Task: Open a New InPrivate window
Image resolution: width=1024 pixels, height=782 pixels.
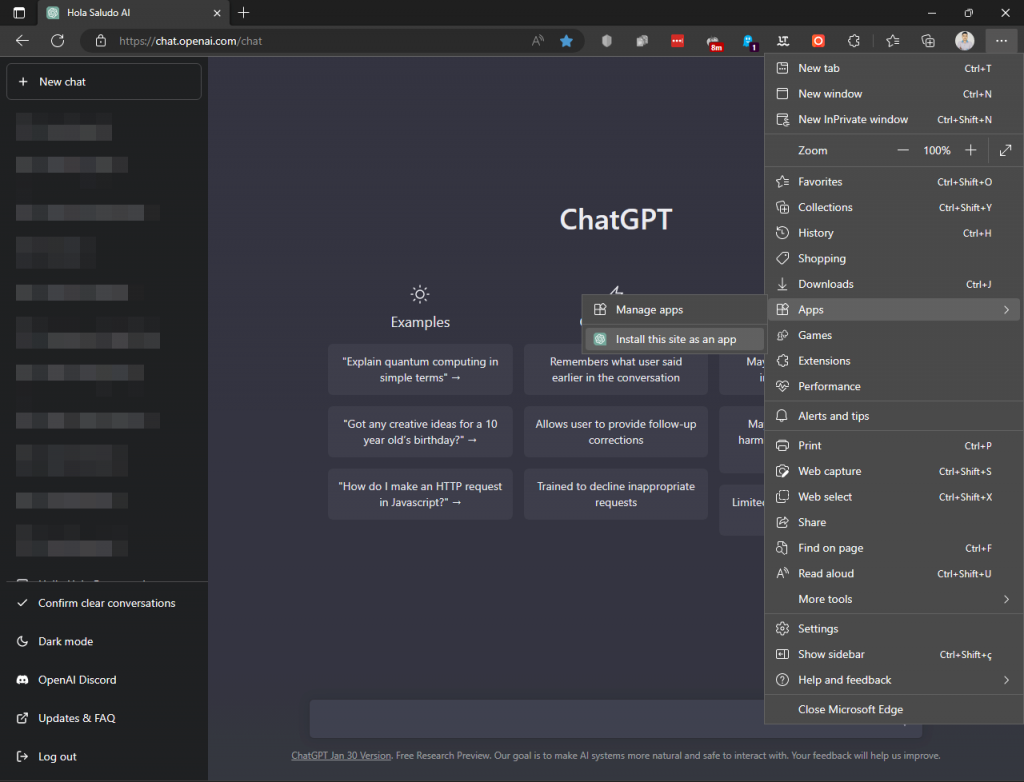Action: tap(893, 120)
